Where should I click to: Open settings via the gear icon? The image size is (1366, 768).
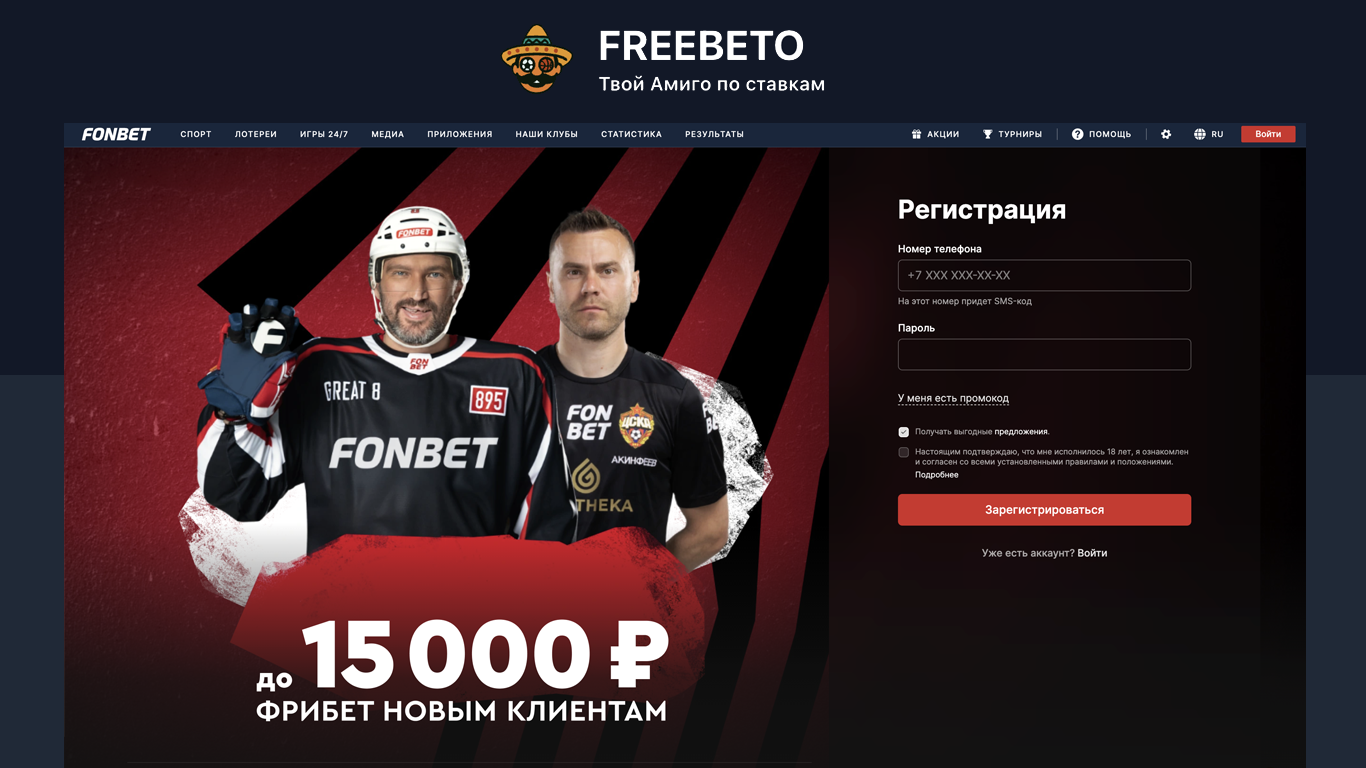(x=1166, y=134)
